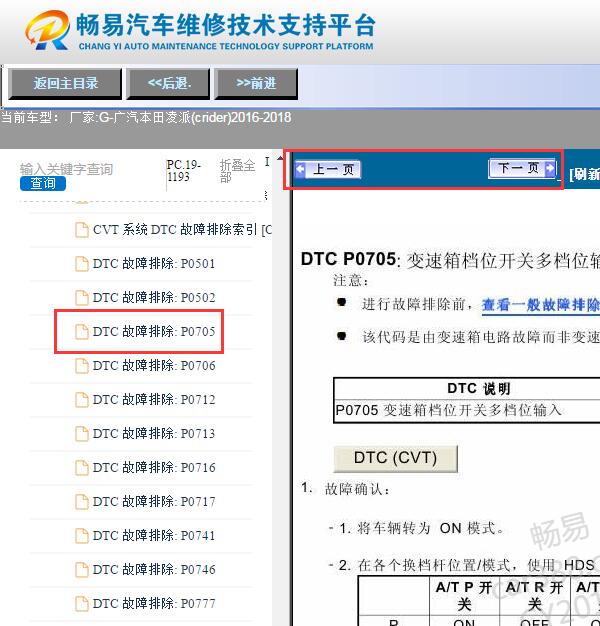Open 查看一般故障排除 hyperlink
Image resolution: width=600 pixels, height=626 pixels.
pos(541,305)
